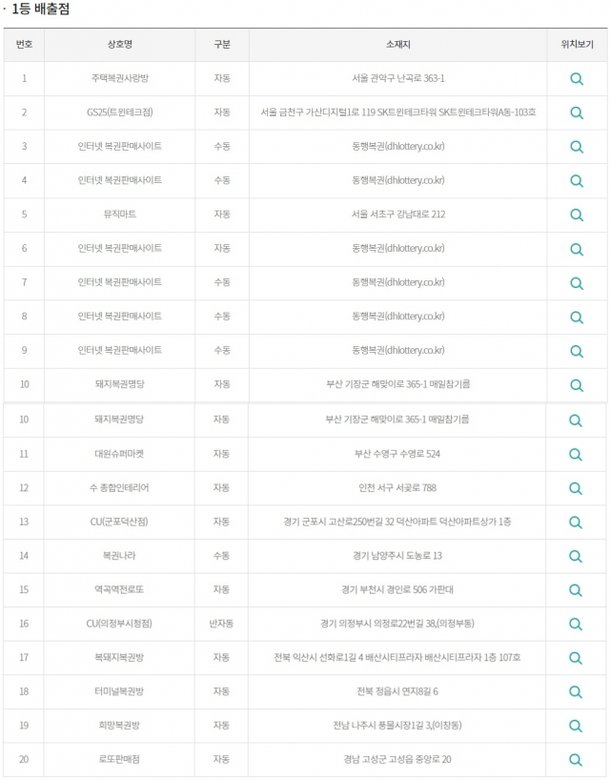Image resolution: width=610 pixels, height=780 pixels.
Task: Click magnifier icon for GS25(트윈테크점)
Action: tap(576, 113)
